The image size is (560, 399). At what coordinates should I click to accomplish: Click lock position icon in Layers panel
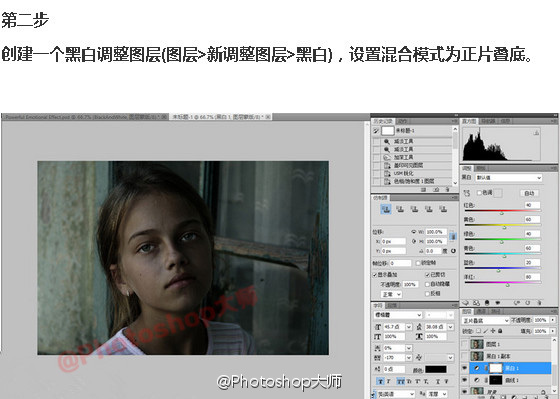(x=493, y=331)
